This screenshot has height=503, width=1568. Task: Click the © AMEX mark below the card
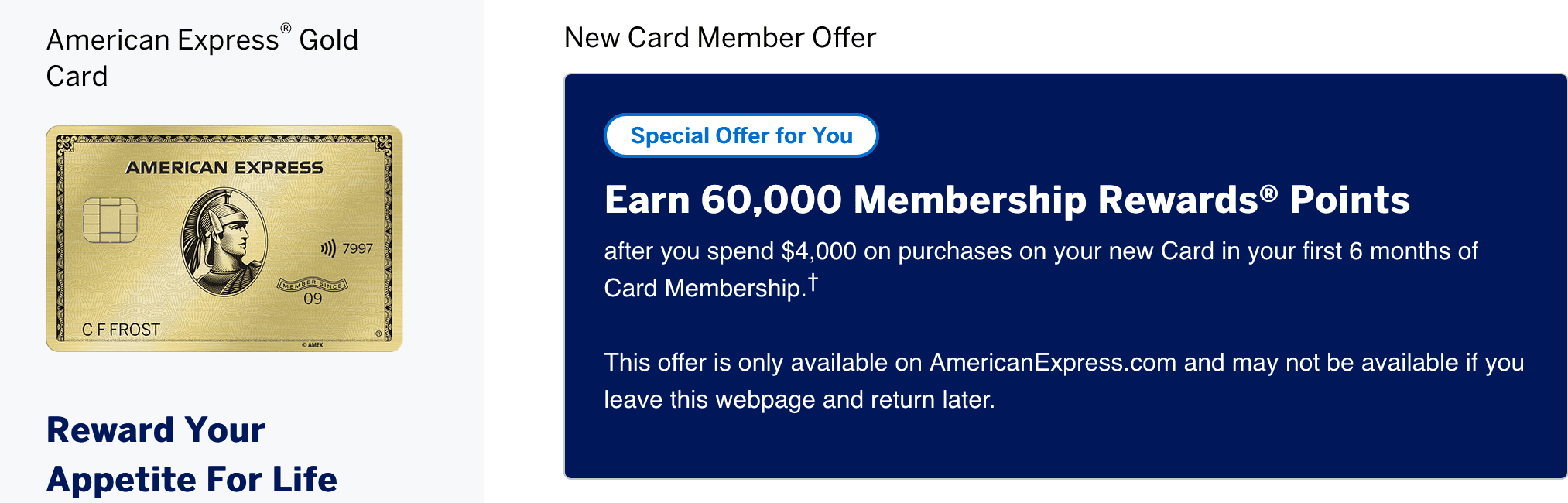313,345
